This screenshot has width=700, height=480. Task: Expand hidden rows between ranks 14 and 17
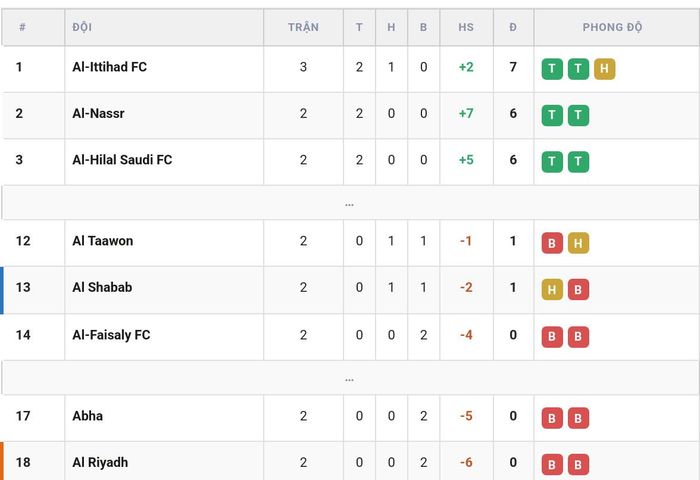pyautogui.click(x=350, y=378)
